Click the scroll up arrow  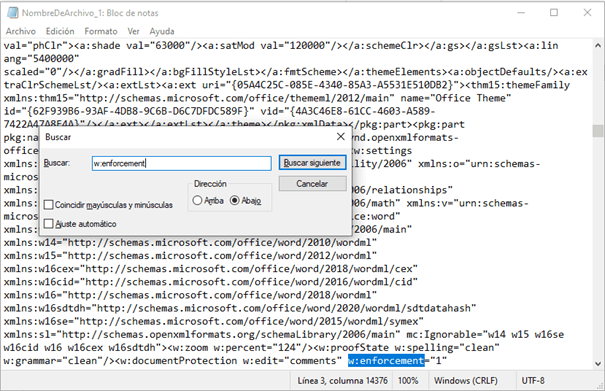pyautogui.click(x=598, y=46)
